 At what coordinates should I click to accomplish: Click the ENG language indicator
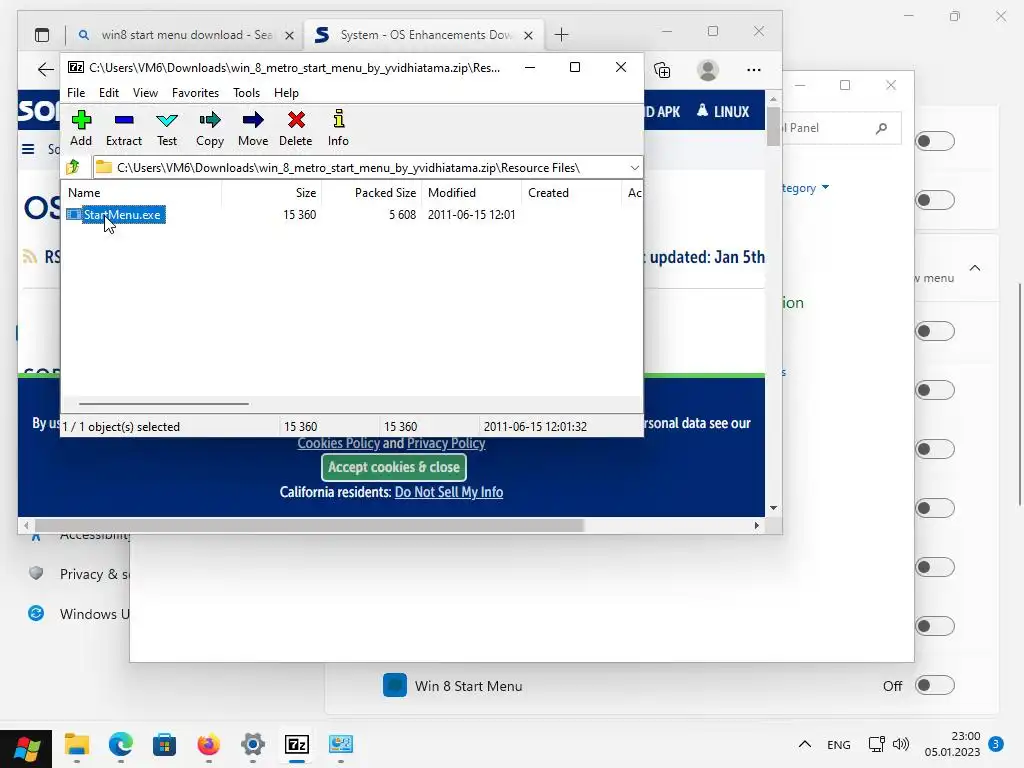point(839,744)
